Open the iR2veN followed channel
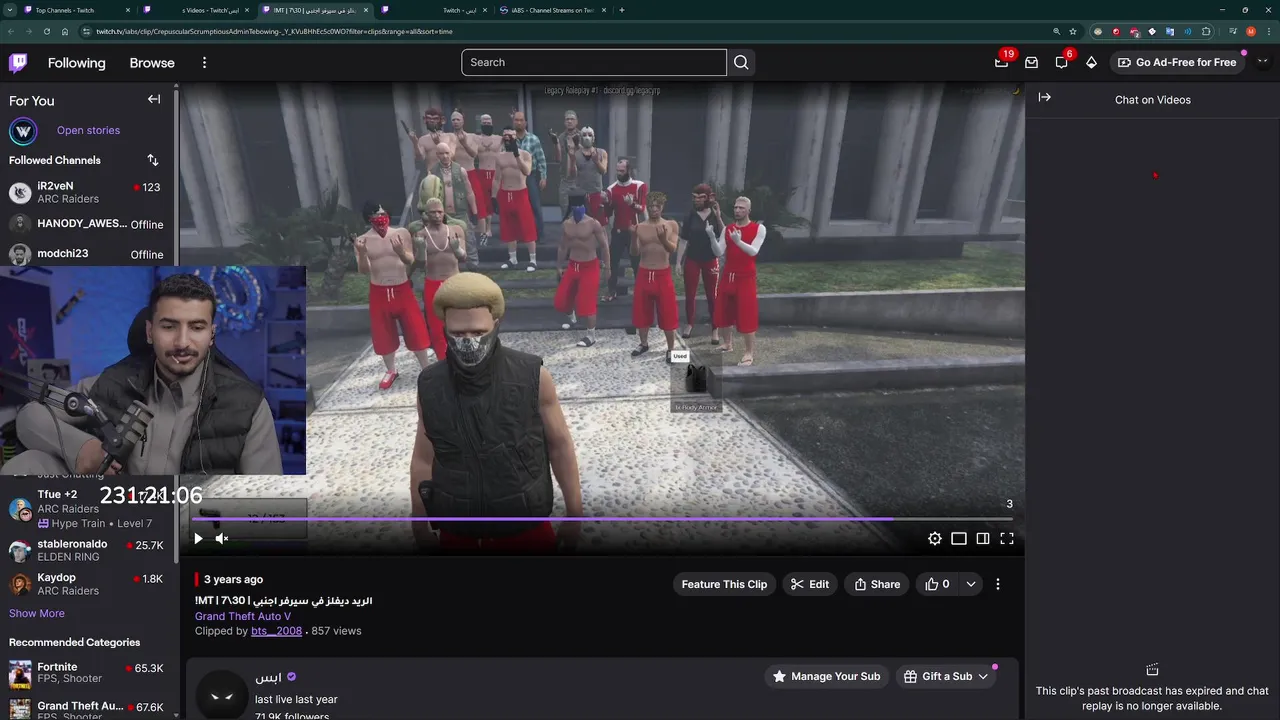The image size is (1280, 720). 88,192
